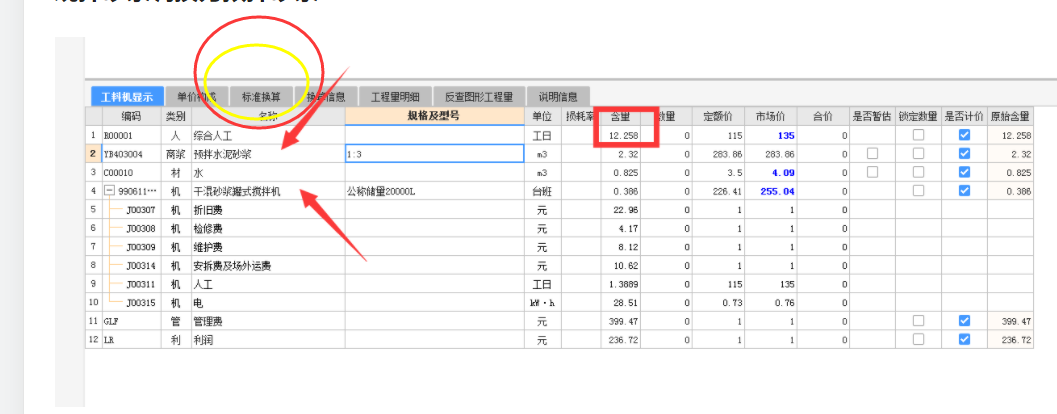Select the LR code cell

tap(131, 341)
